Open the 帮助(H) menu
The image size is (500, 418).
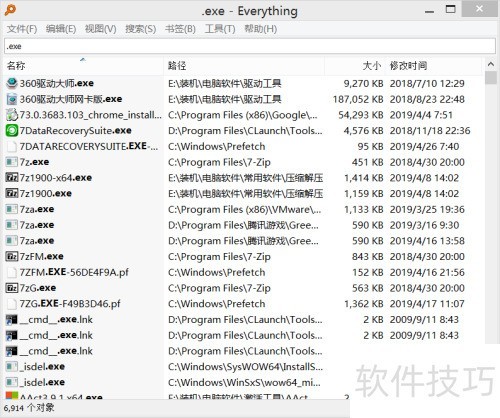tap(260, 29)
